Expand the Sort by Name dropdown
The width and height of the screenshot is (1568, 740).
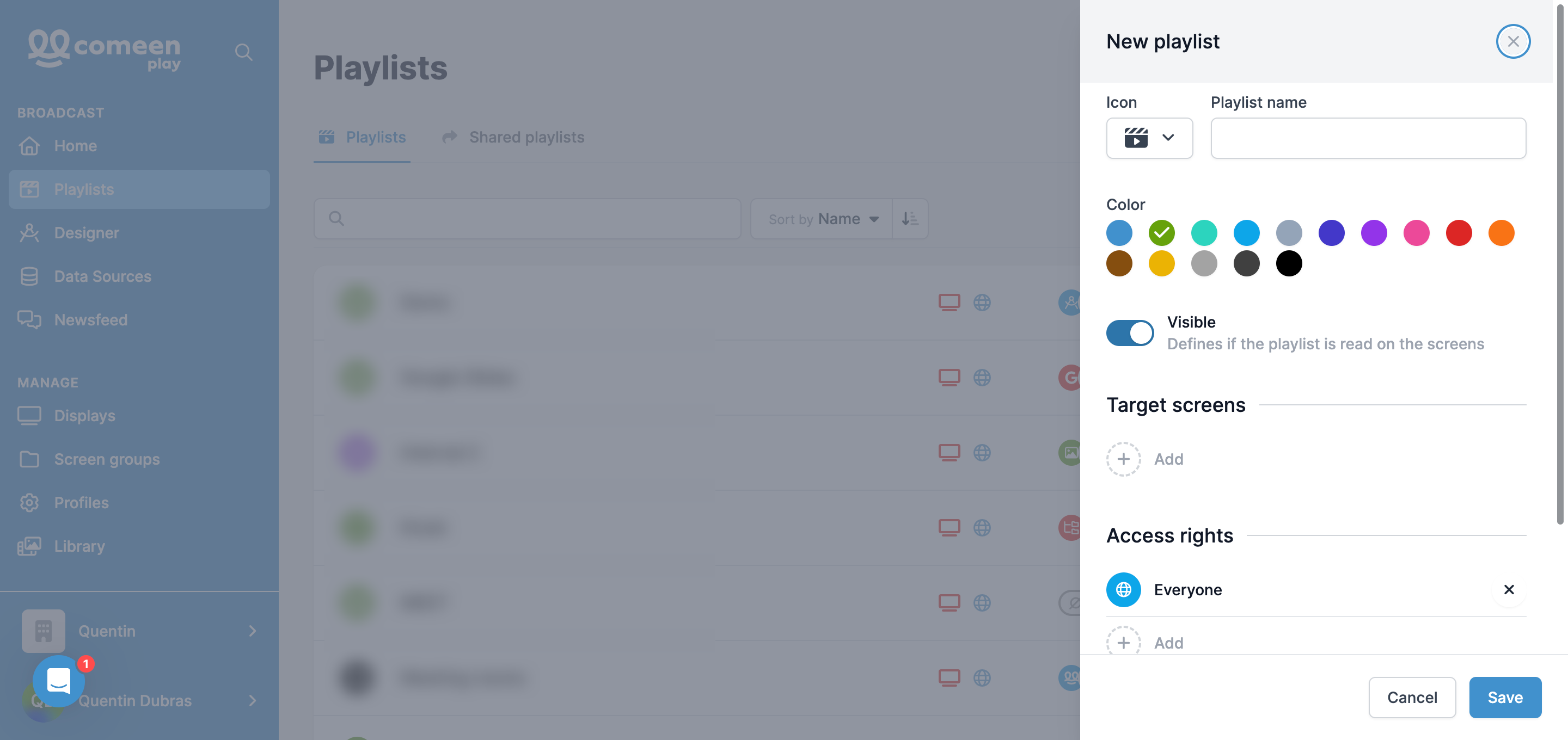821,219
